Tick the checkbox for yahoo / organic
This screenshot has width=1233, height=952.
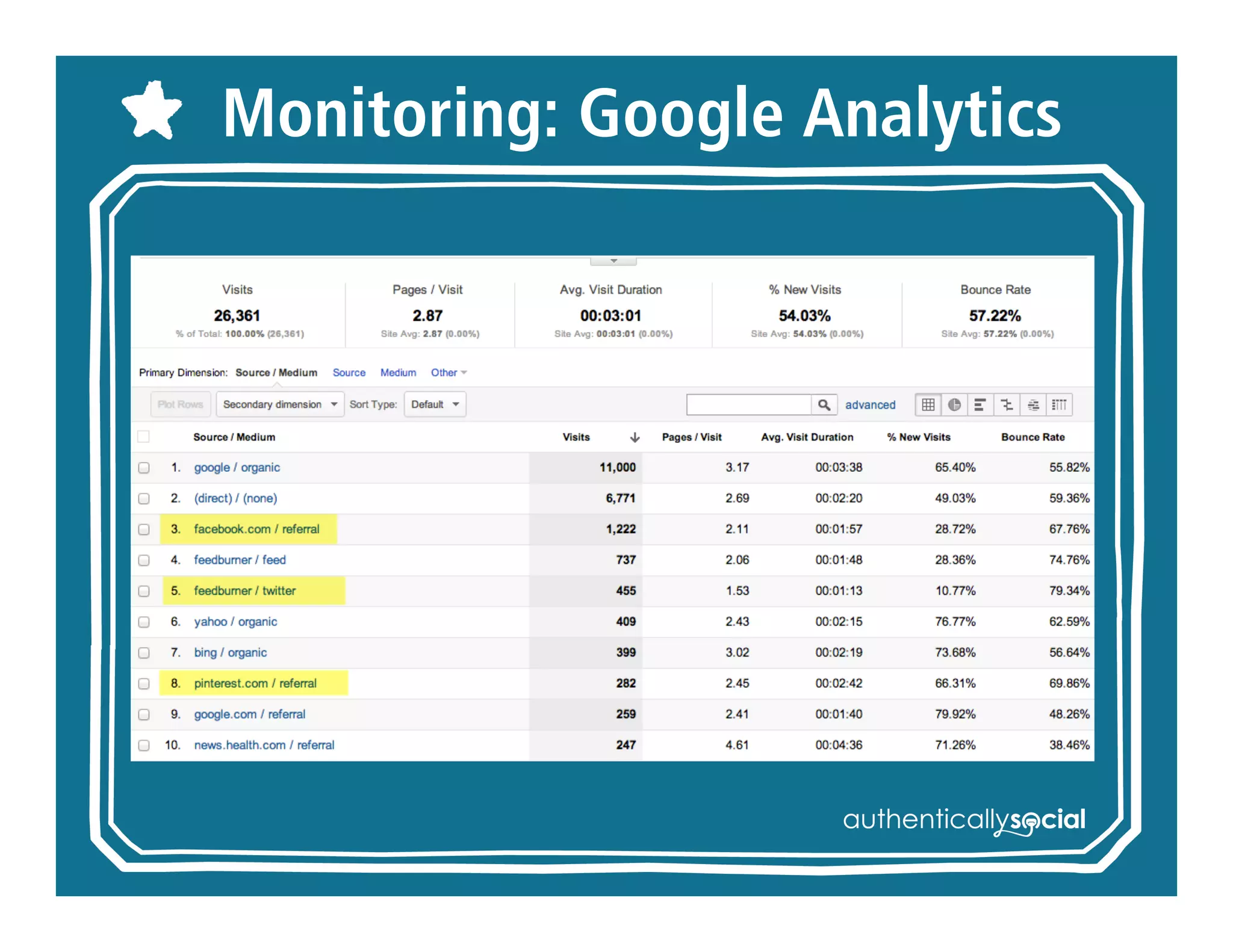[144, 622]
